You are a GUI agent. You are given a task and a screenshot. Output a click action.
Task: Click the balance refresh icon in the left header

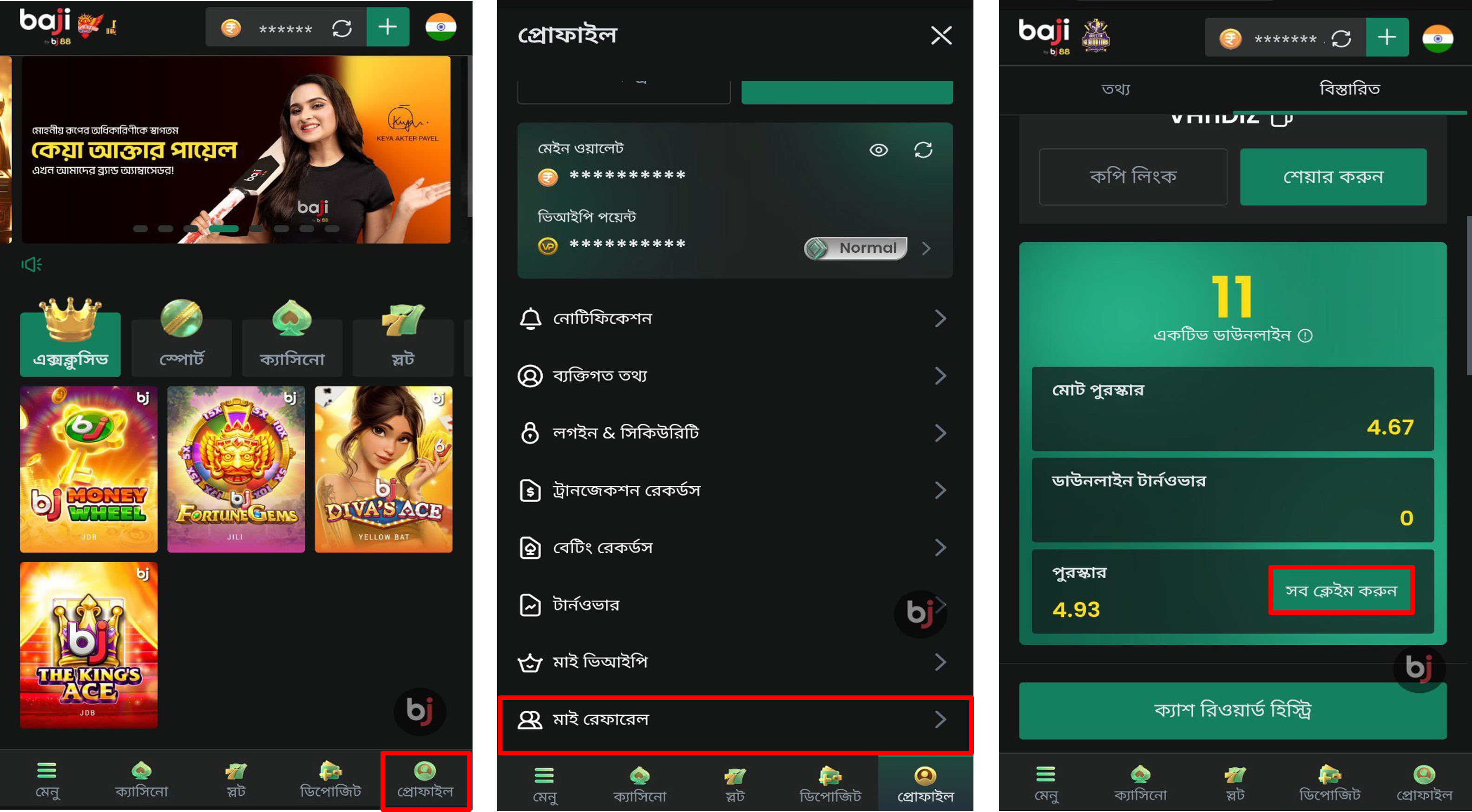coord(342,28)
